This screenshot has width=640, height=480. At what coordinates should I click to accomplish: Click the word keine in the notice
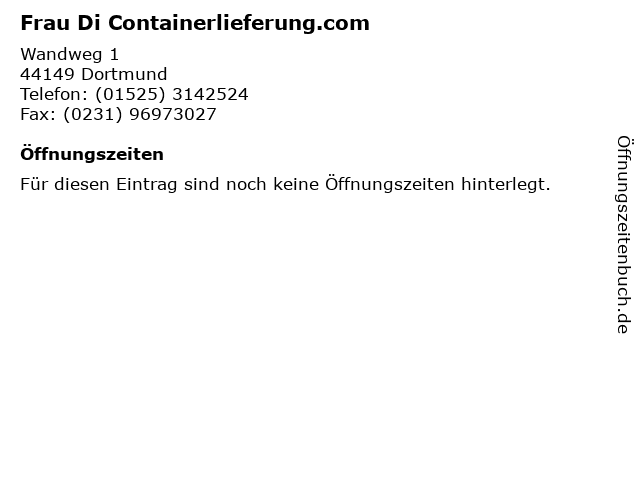click(296, 184)
